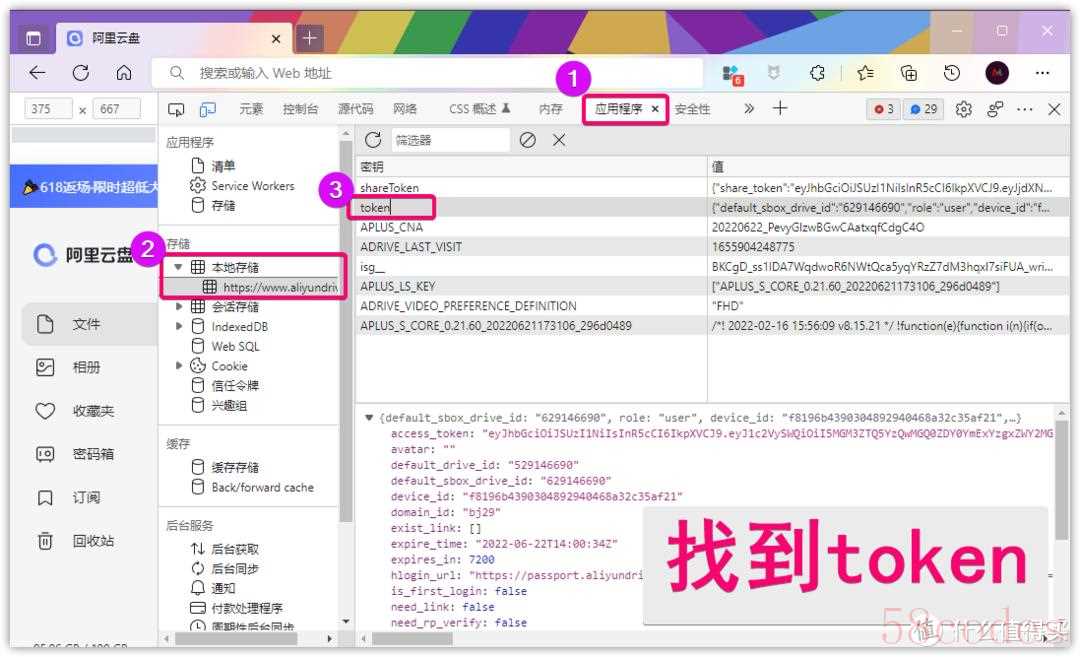Click the profile avatar icon
Viewport: 1080px width, 657px height.
coord(997,73)
